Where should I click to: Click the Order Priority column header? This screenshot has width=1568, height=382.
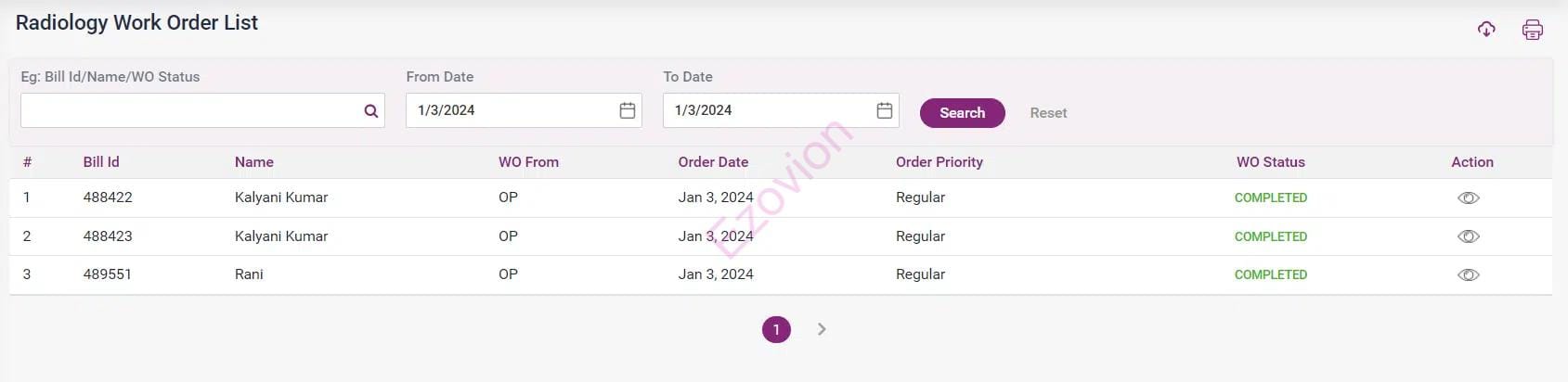(939, 162)
